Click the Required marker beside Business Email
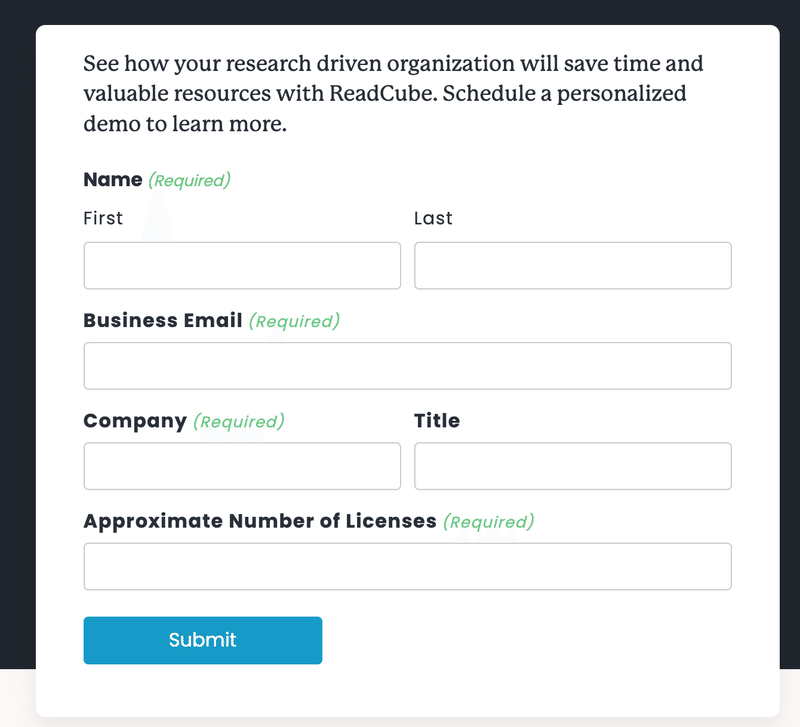 [x=294, y=322]
